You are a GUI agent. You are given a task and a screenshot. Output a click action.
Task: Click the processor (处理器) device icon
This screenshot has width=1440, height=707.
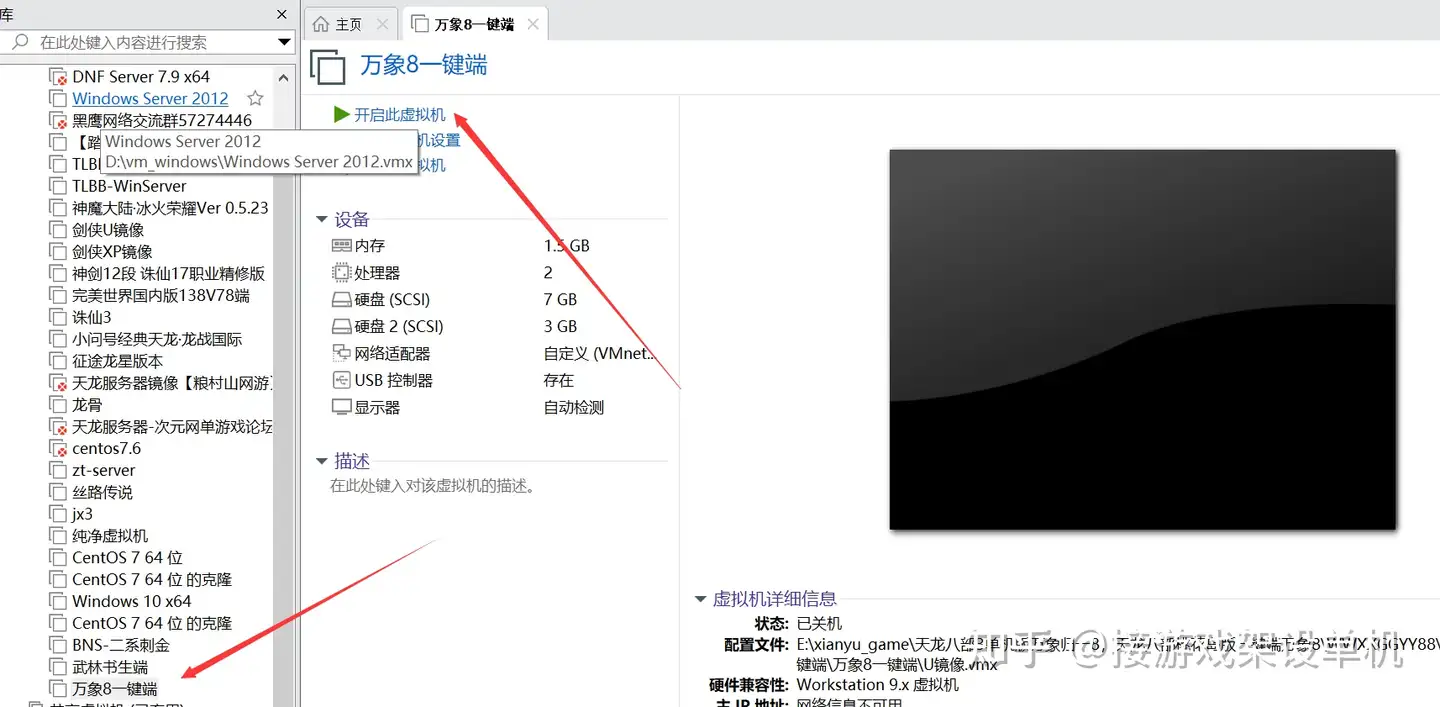pos(341,273)
